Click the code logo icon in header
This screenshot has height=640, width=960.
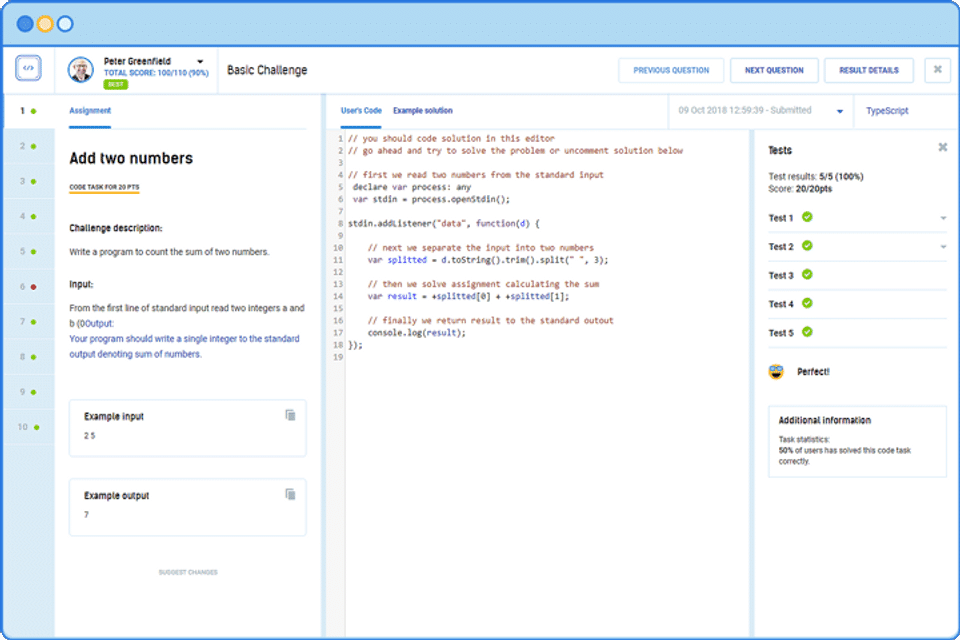click(28, 68)
